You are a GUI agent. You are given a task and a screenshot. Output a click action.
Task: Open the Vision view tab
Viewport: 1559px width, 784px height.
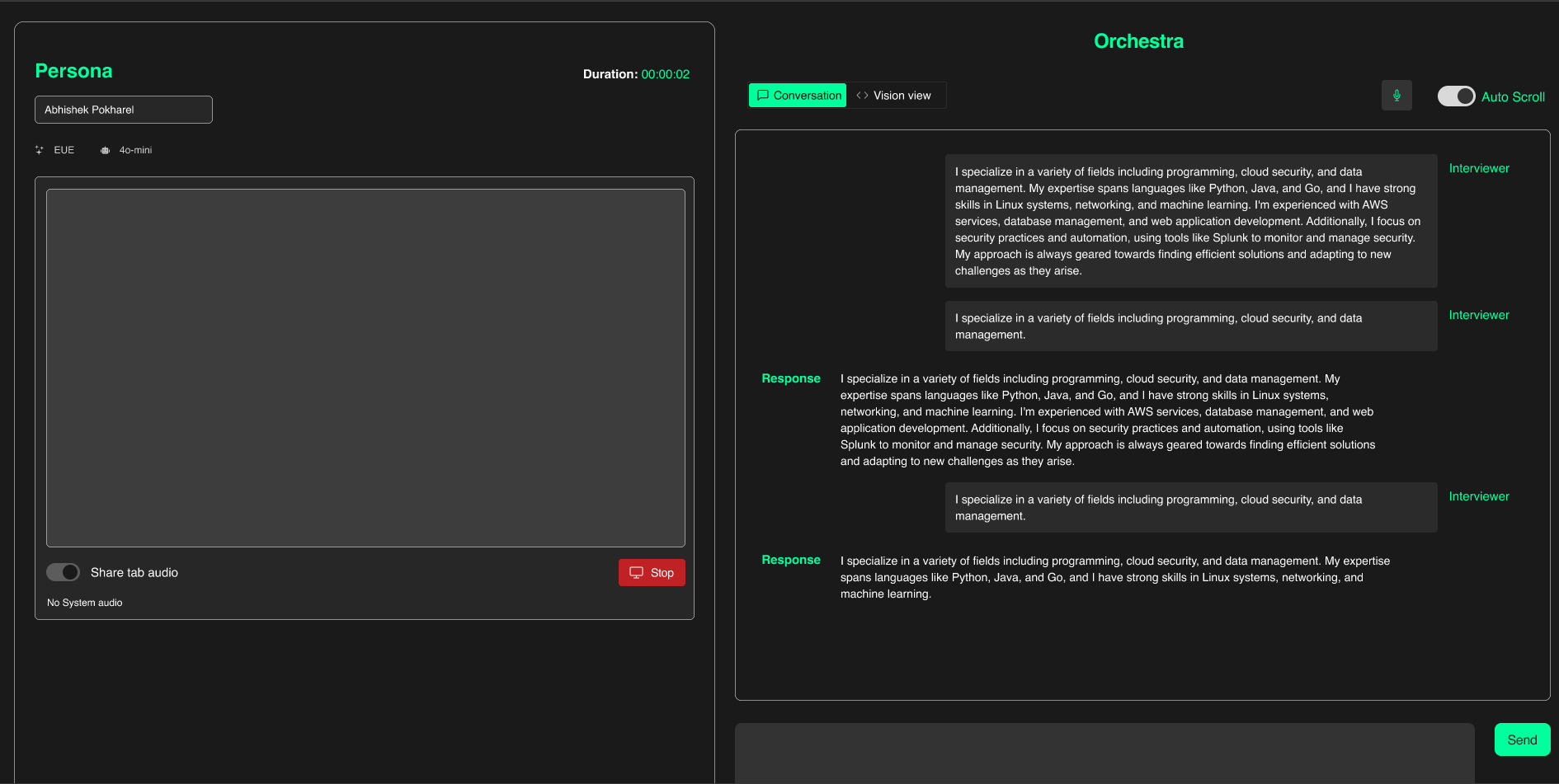pyautogui.click(x=895, y=96)
